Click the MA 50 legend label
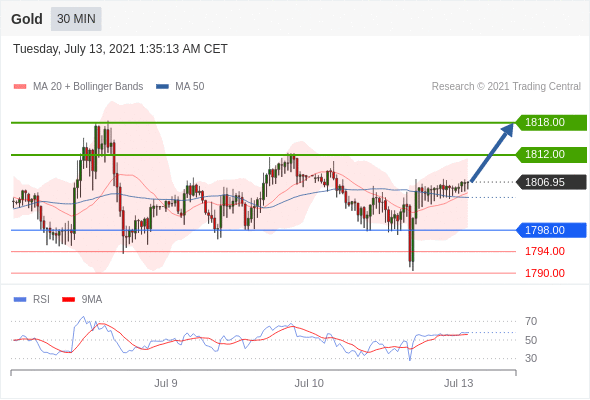590x400 pixels. tap(190, 87)
